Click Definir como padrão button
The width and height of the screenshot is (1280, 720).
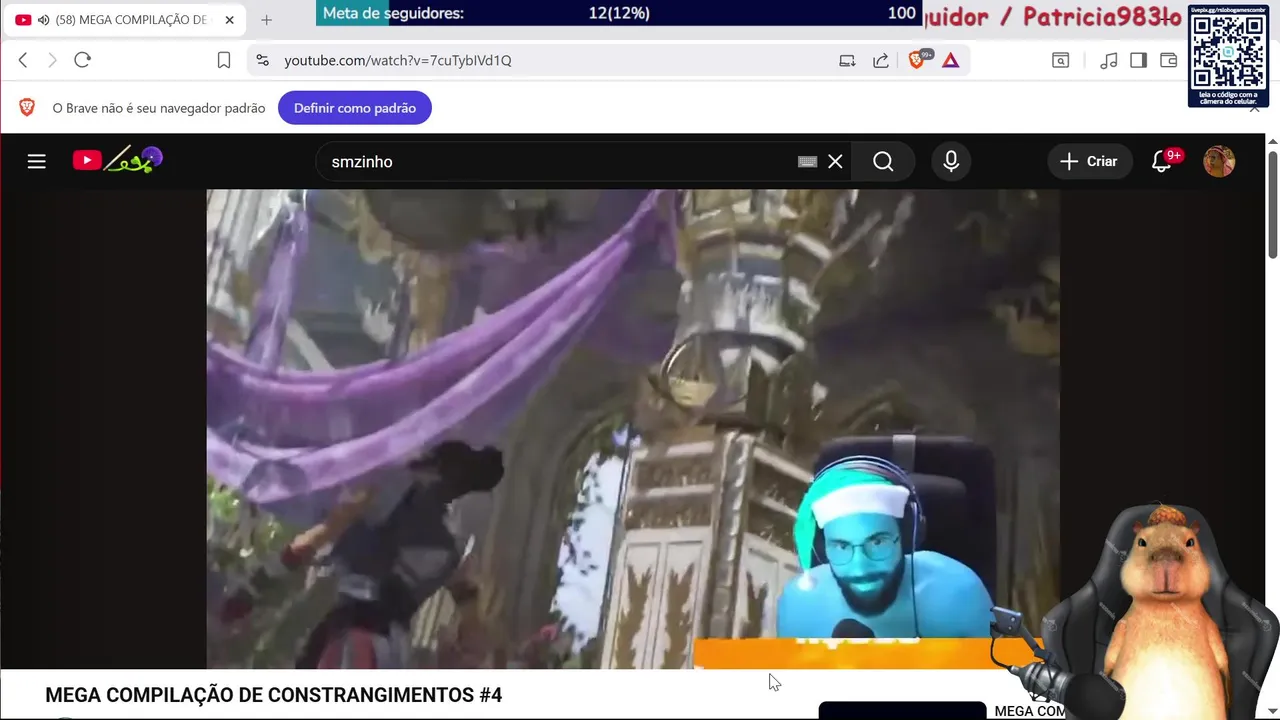click(355, 108)
